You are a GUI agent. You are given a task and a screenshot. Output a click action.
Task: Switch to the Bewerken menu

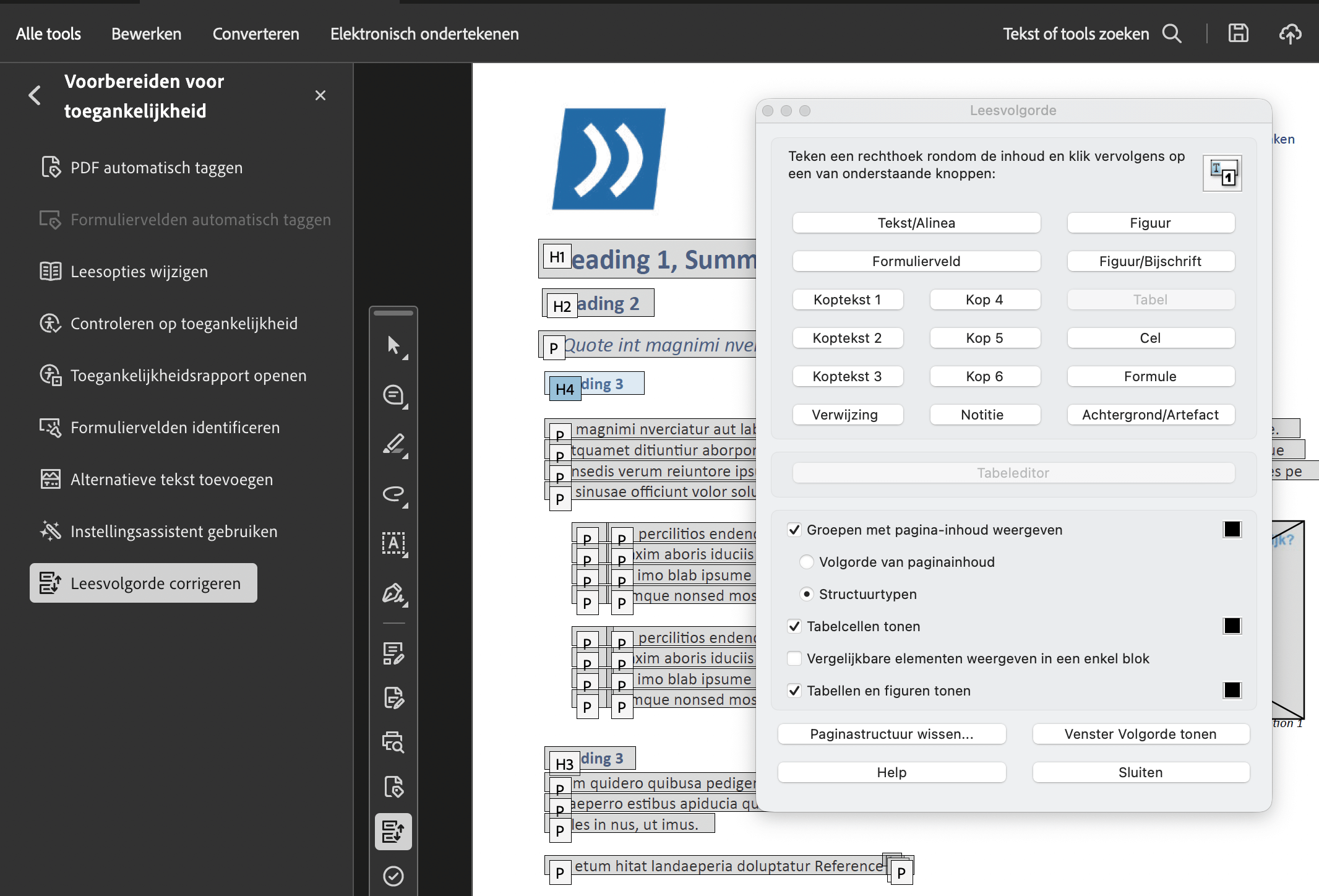click(x=146, y=33)
